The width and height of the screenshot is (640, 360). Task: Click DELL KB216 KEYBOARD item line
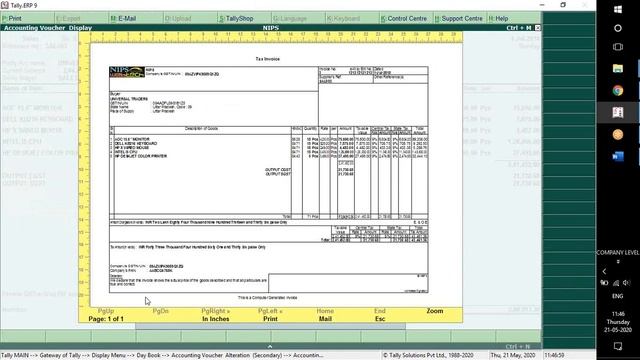(x=136, y=144)
